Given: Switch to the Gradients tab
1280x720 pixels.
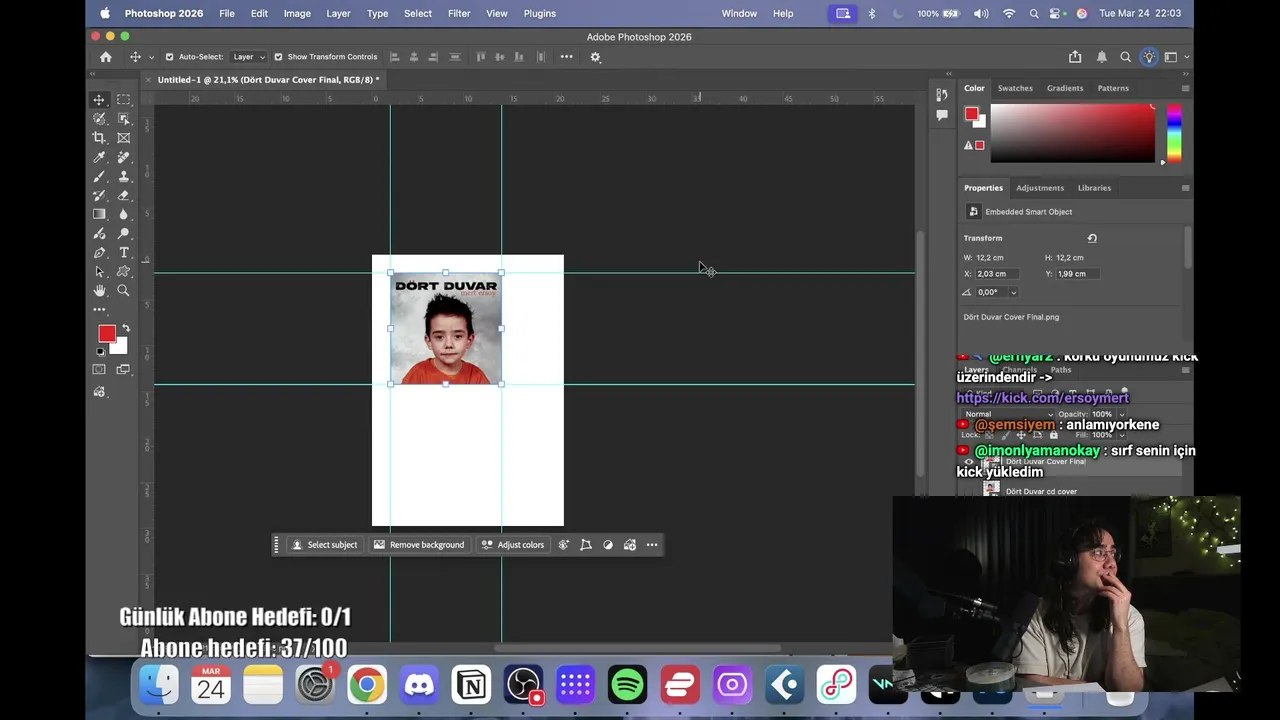Looking at the screenshot, I should pos(1065,88).
